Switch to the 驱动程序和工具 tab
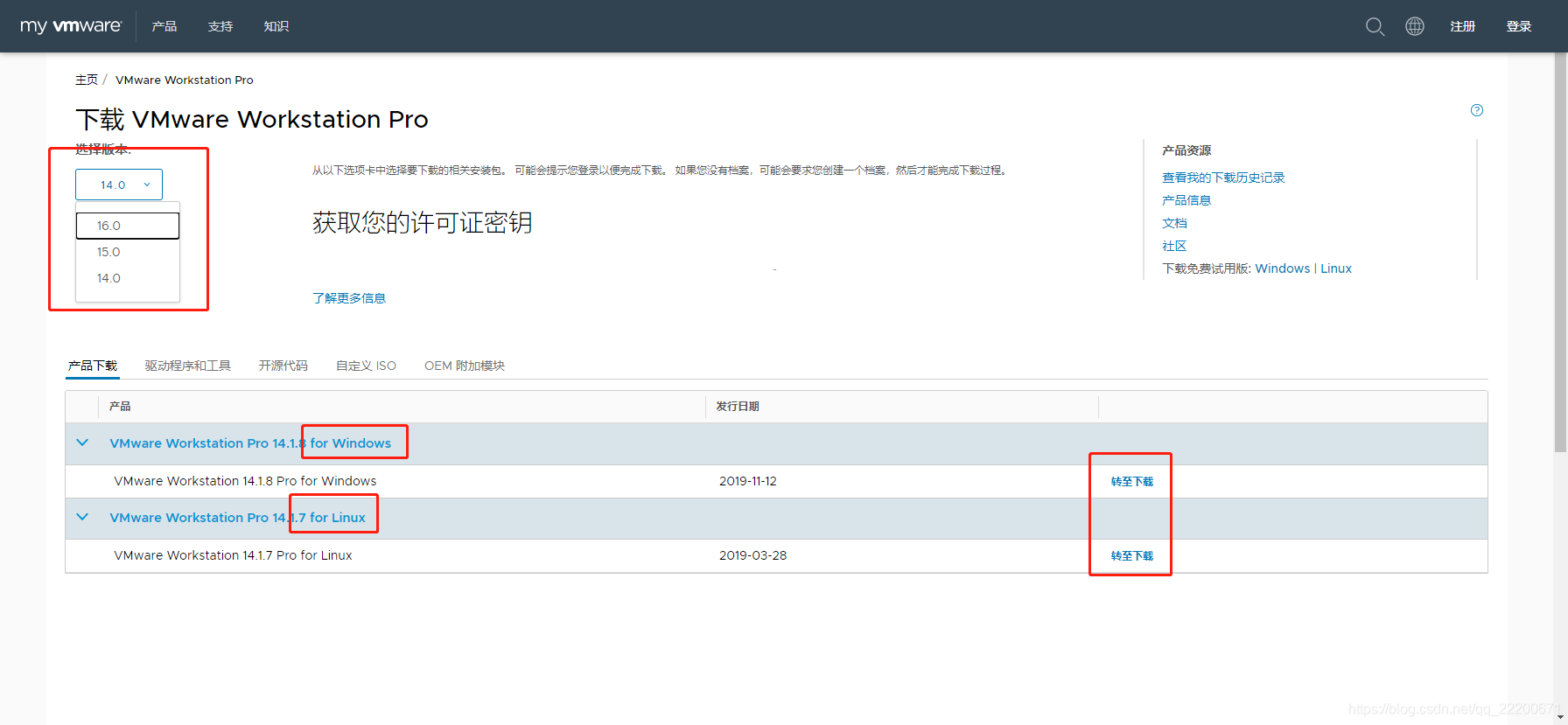Screen dimensions: 1568x725 click(x=188, y=366)
